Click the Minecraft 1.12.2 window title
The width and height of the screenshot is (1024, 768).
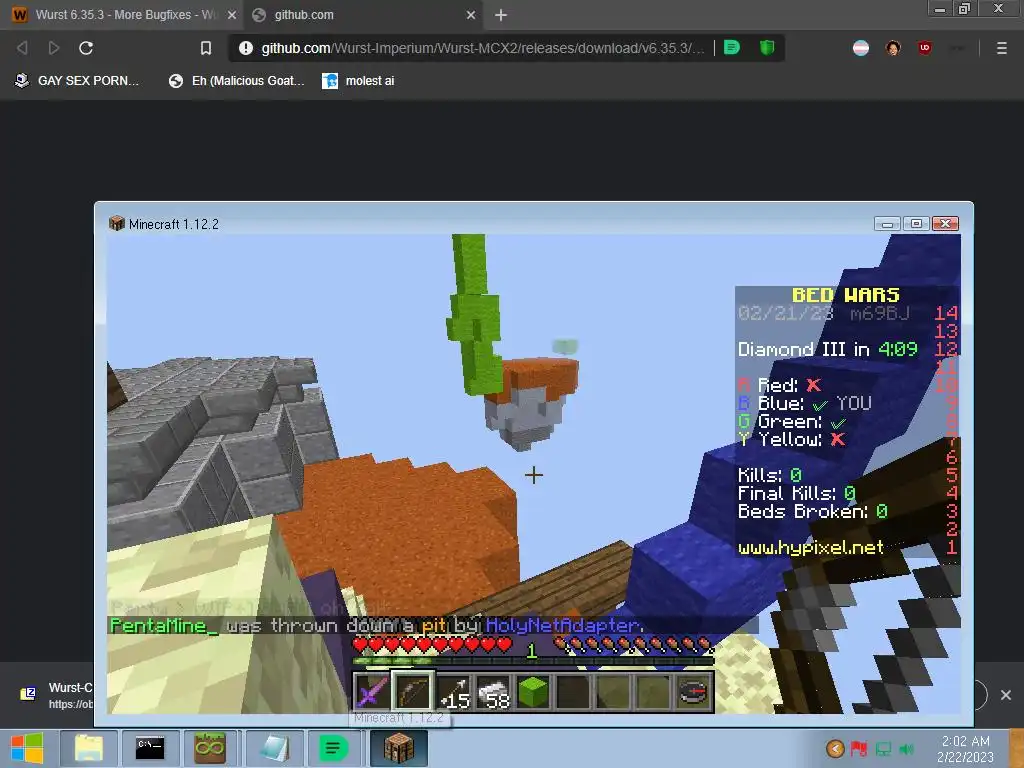[x=174, y=224]
